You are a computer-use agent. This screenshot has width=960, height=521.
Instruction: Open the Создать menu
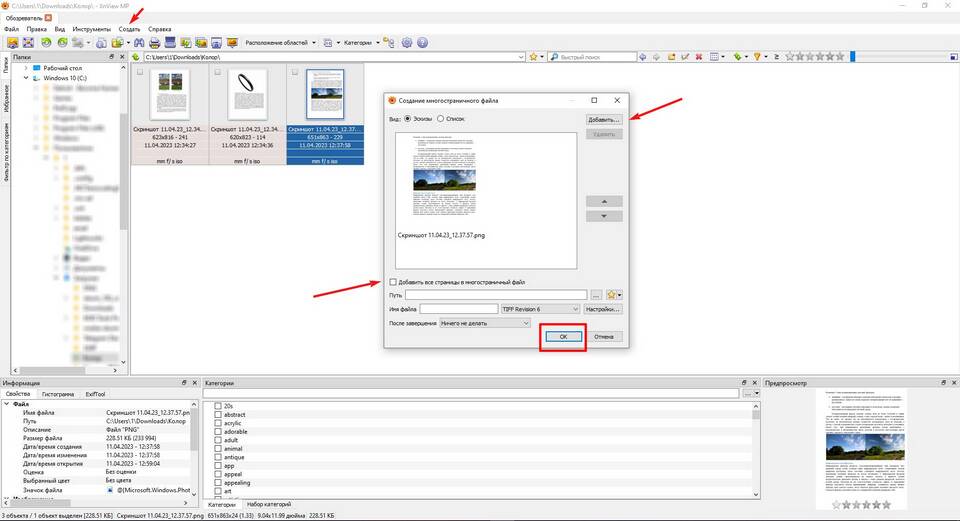[x=129, y=29]
